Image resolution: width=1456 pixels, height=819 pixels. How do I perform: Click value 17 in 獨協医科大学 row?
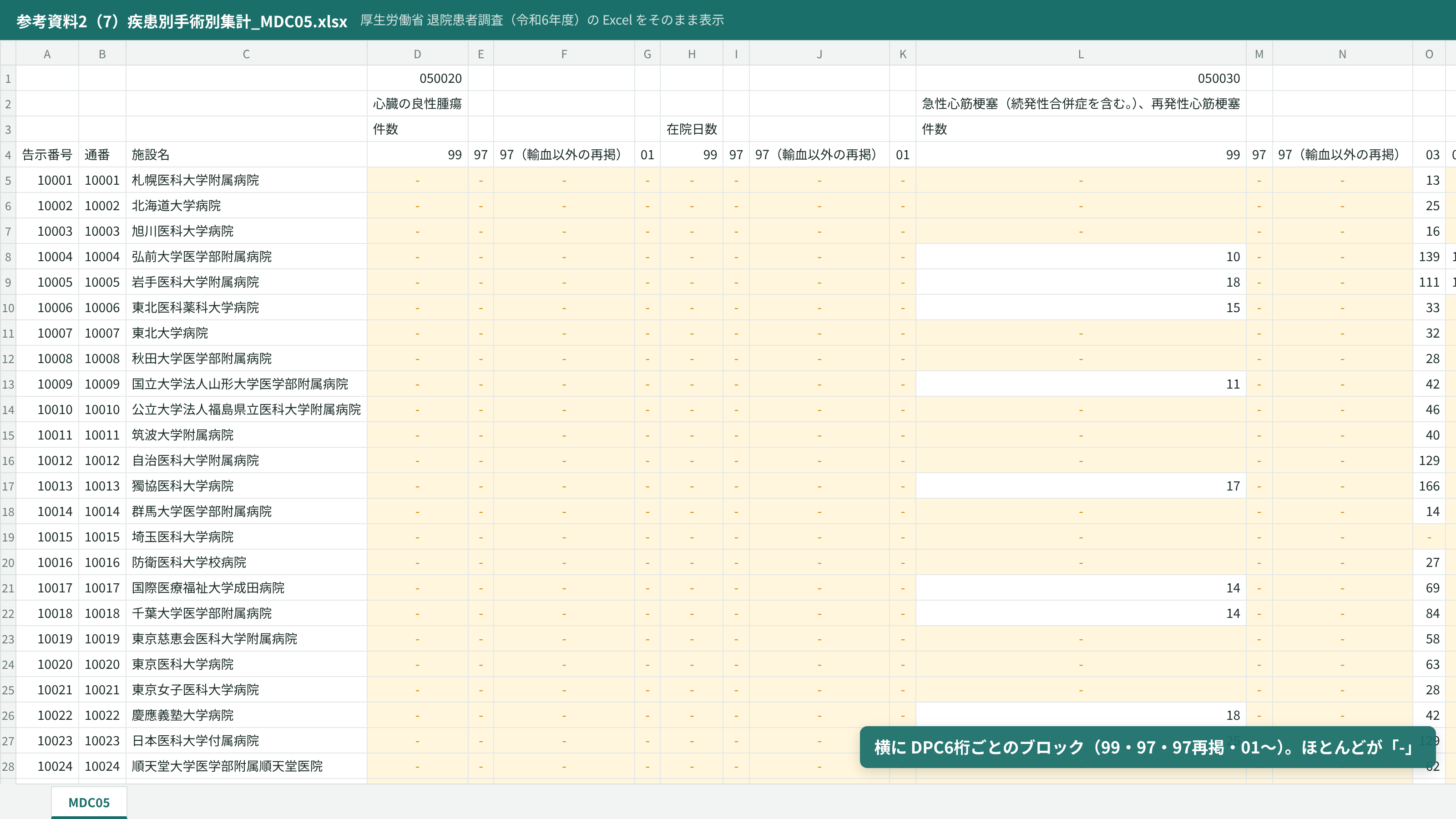1081,485
